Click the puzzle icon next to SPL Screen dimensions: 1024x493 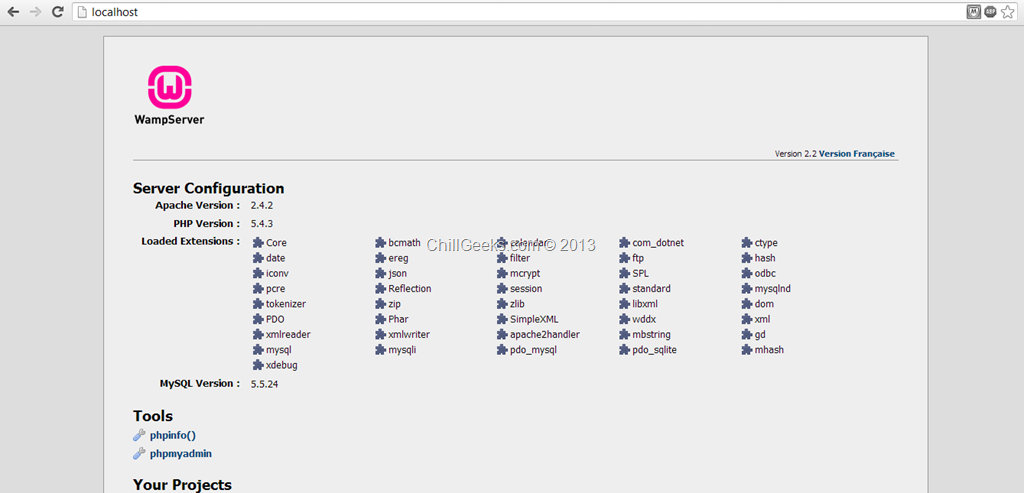tap(624, 273)
